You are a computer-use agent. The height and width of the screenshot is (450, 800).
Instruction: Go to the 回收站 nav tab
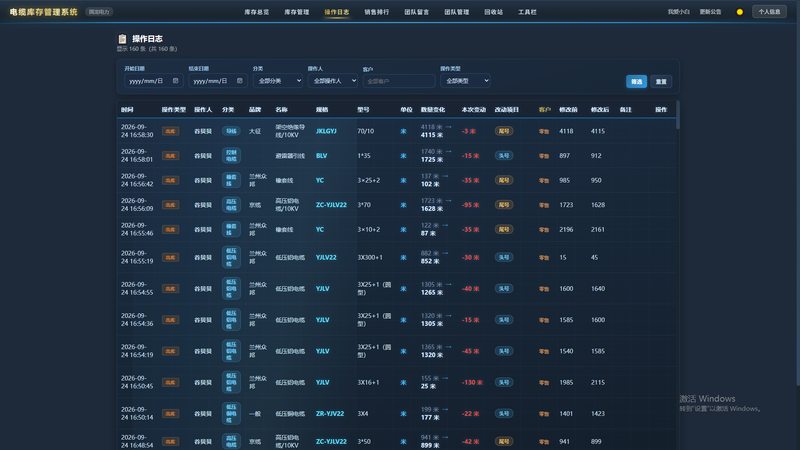tap(493, 12)
